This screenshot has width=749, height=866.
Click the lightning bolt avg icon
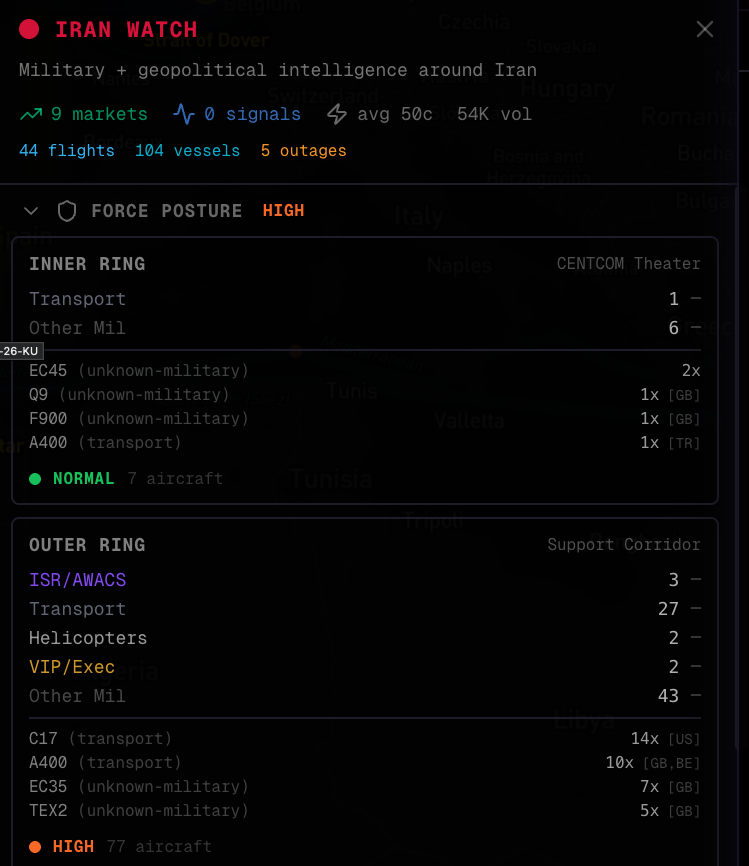(337, 114)
